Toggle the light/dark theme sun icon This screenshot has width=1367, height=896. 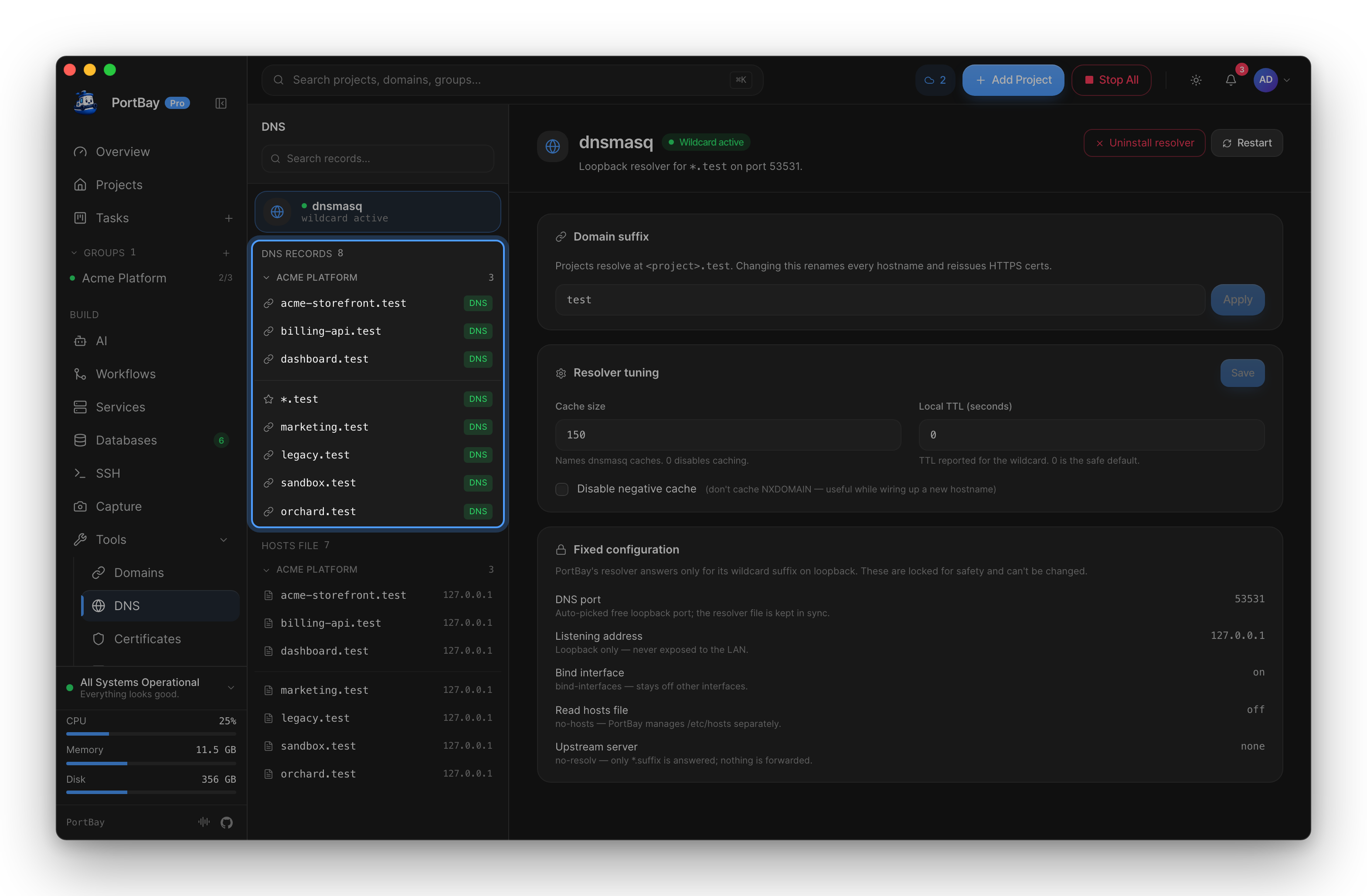tap(1196, 81)
